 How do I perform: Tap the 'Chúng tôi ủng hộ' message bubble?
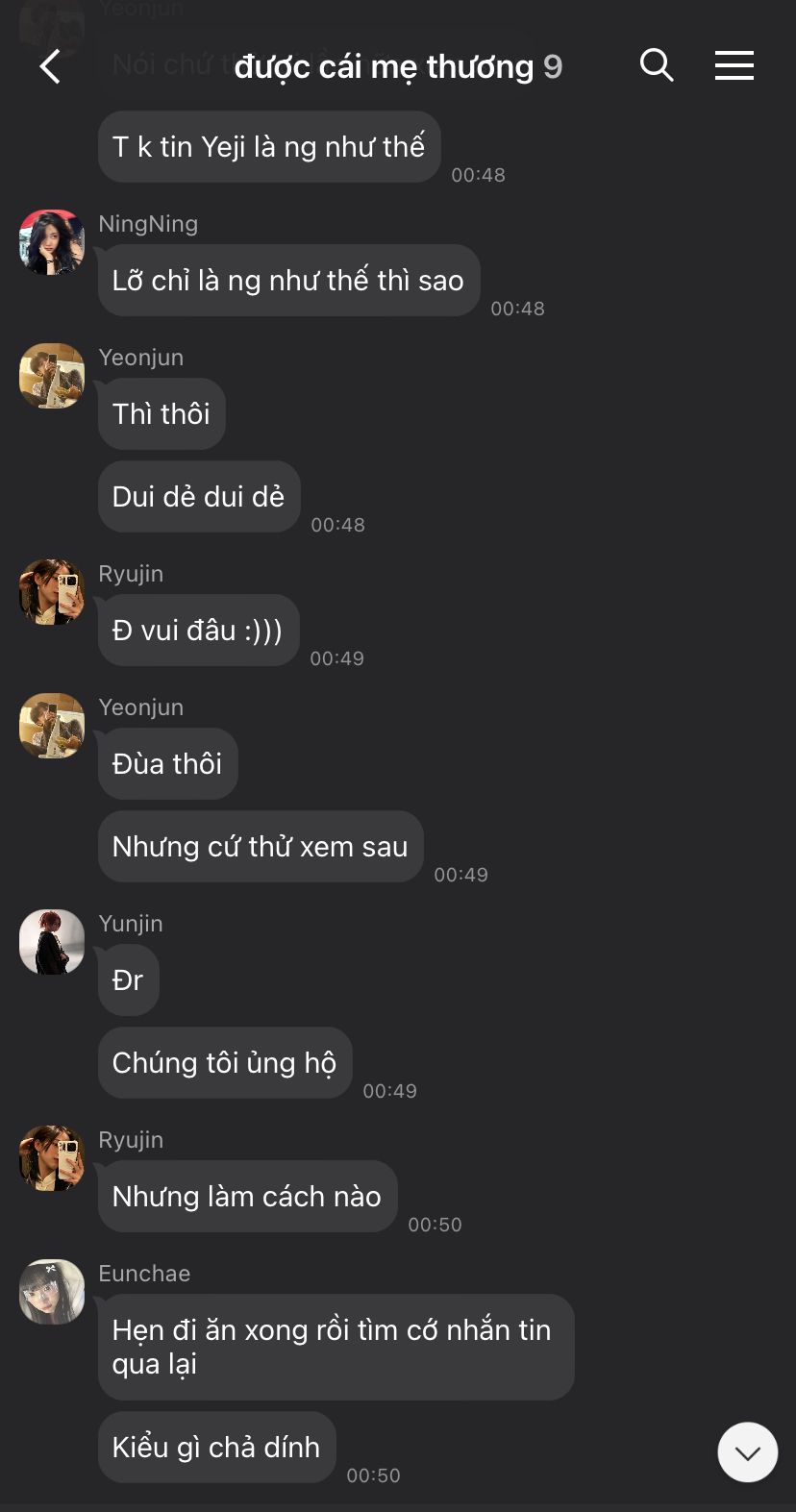[225, 1063]
